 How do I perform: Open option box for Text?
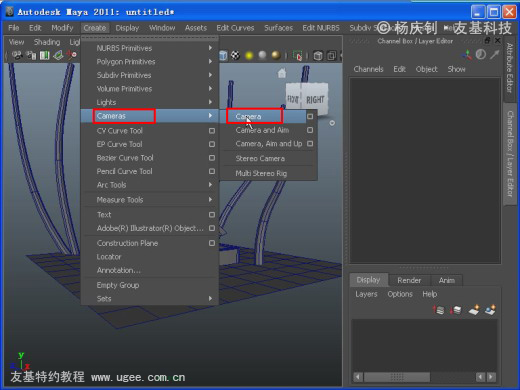pyautogui.click(x=212, y=215)
